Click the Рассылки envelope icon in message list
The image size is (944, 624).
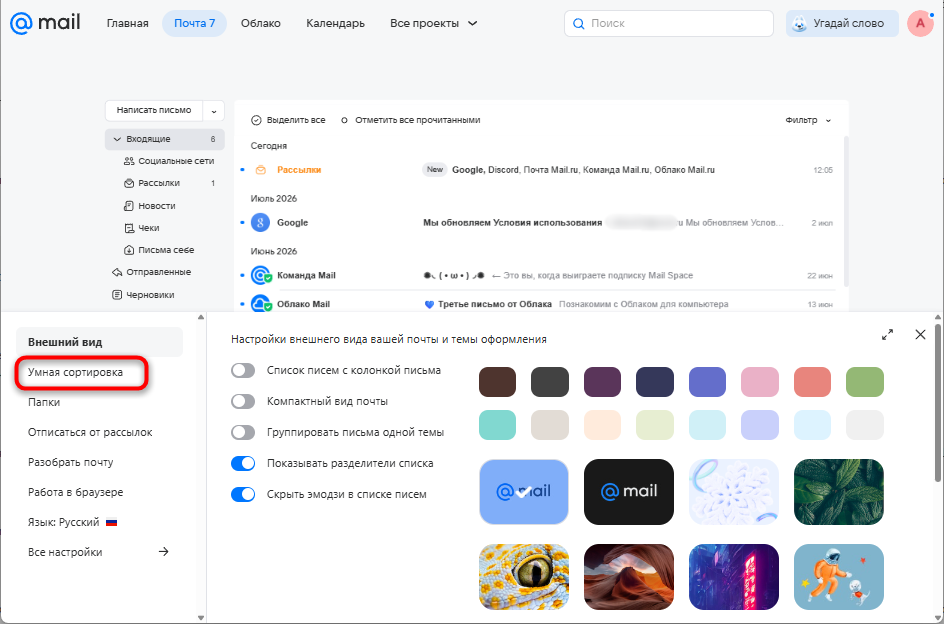(261, 170)
